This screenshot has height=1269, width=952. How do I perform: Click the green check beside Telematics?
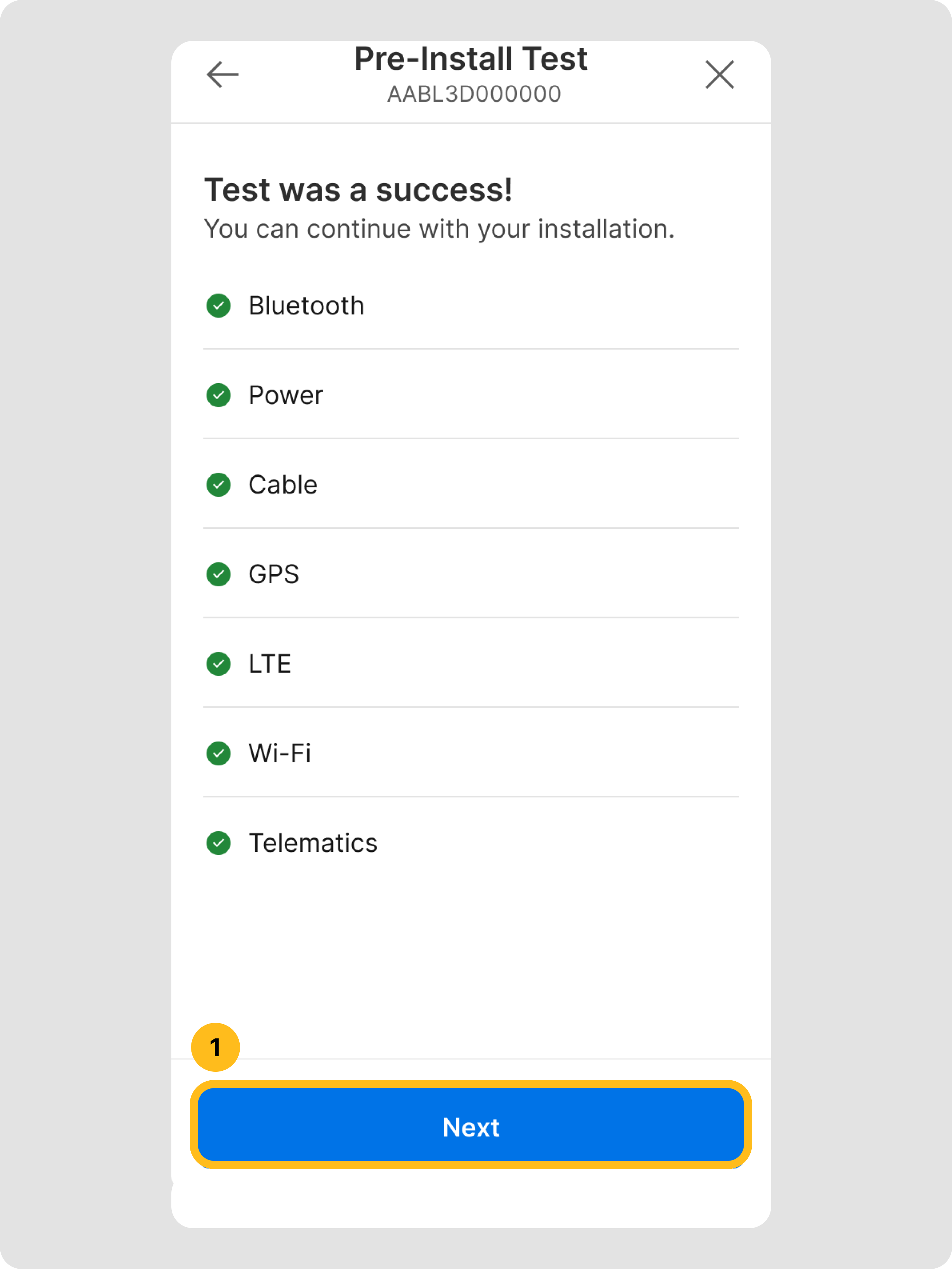(x=219, y=843)
